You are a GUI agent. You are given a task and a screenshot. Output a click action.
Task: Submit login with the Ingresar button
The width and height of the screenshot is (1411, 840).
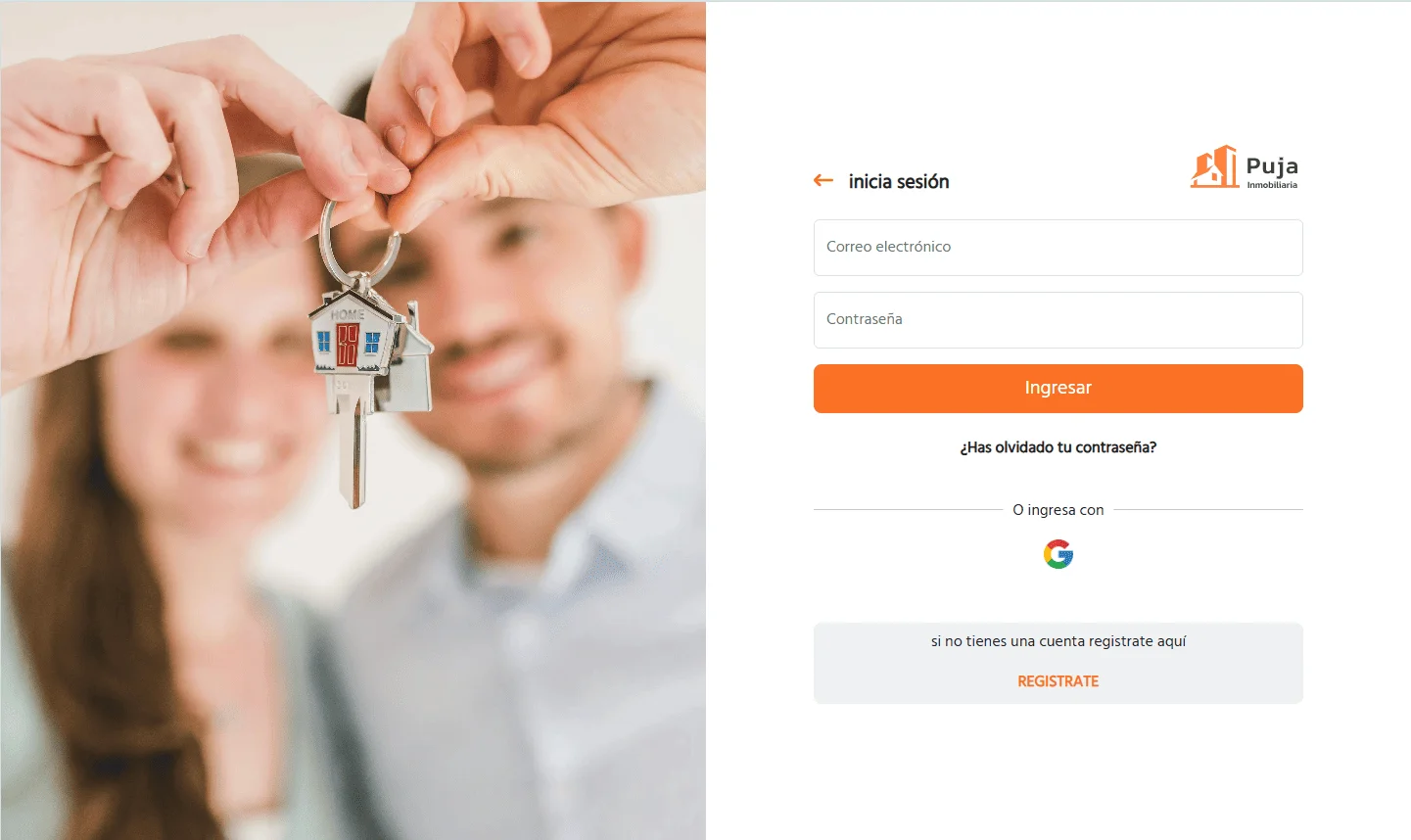[1058, 389]
